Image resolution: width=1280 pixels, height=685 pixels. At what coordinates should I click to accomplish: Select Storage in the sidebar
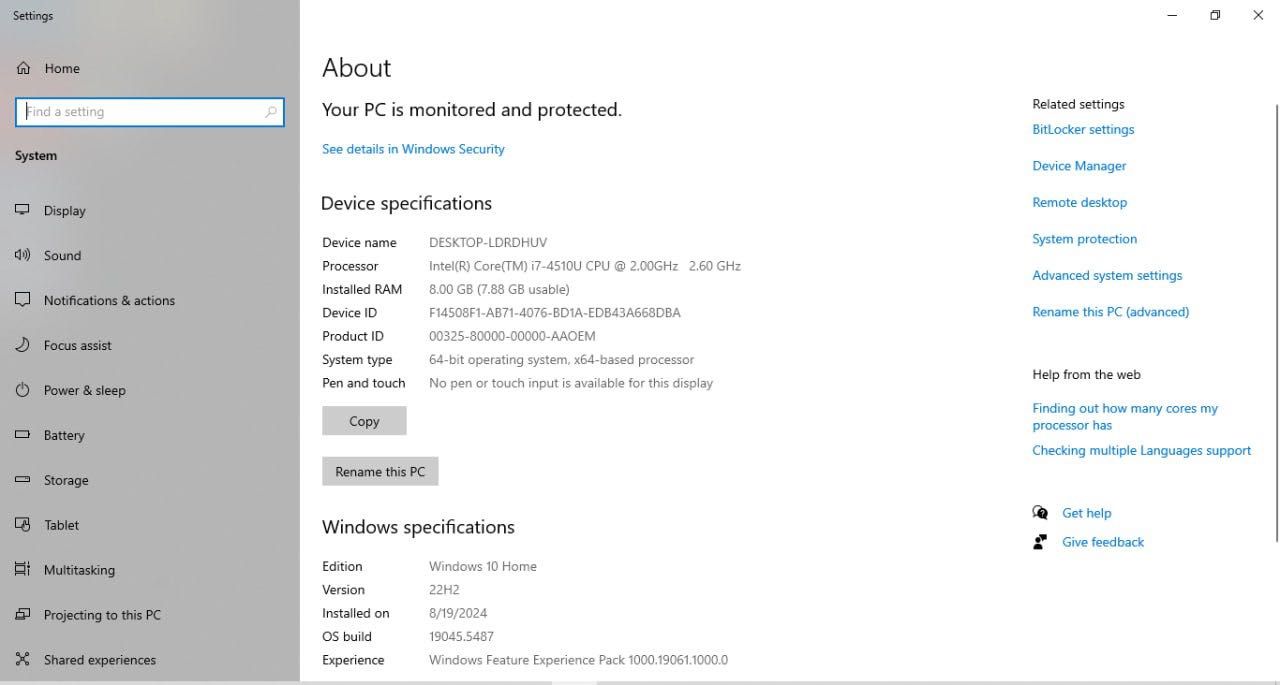click(x=150, y=480)
